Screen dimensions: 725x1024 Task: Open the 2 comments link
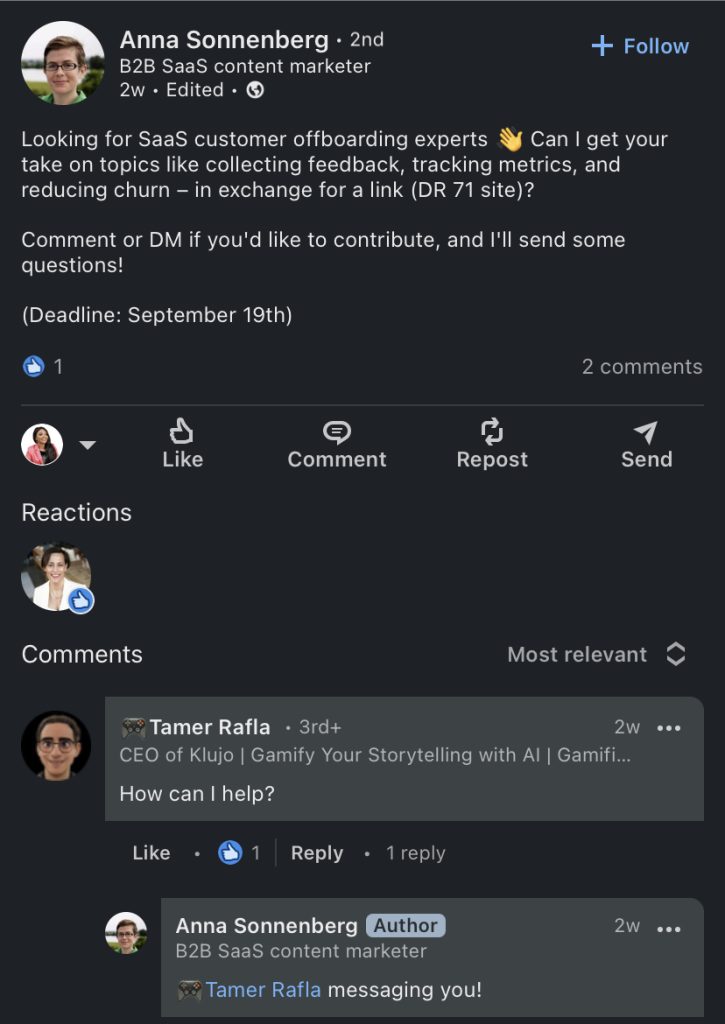[642, 367]
